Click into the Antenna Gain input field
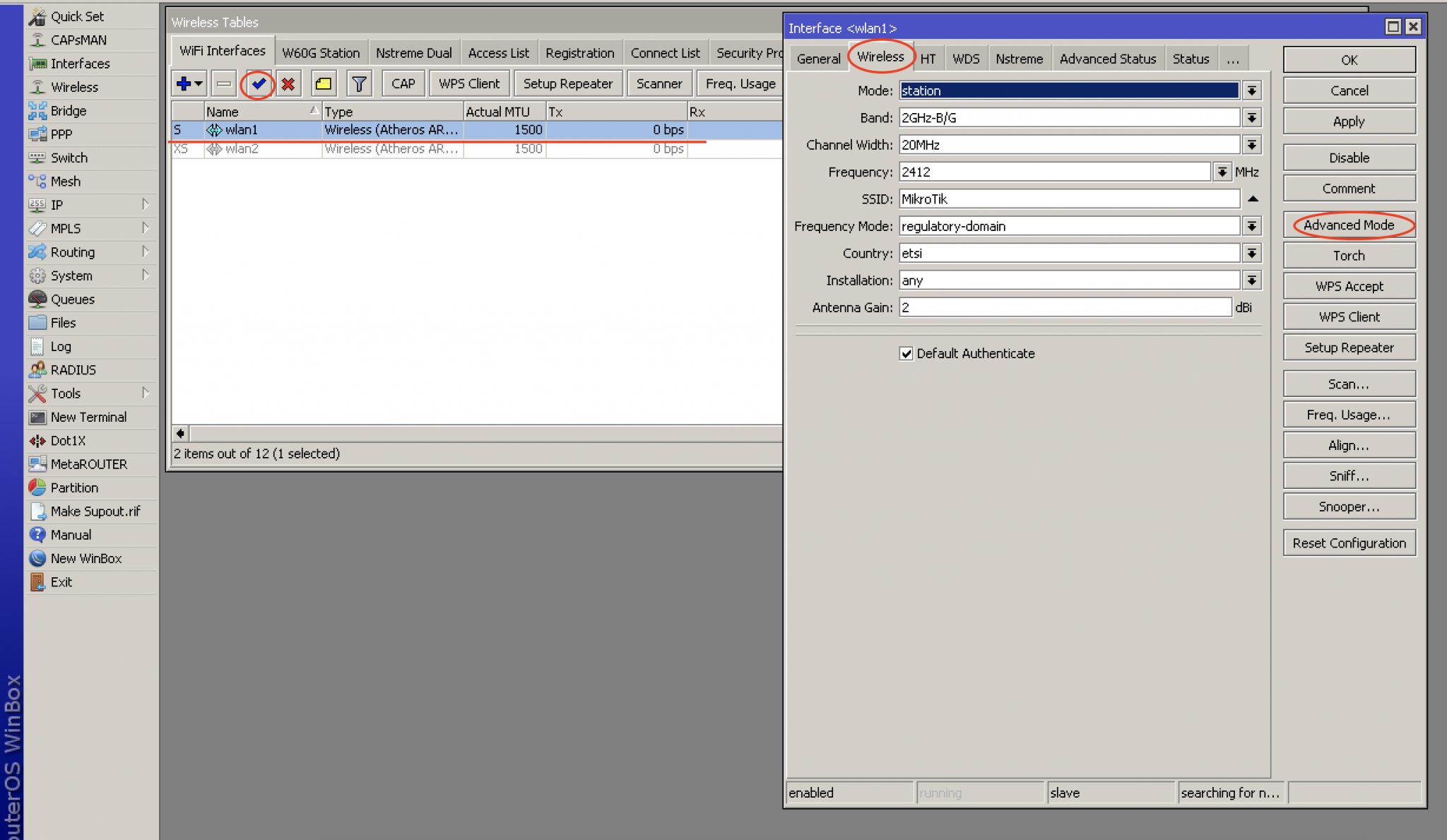The image size is (1447, 840). point(1064,307)
